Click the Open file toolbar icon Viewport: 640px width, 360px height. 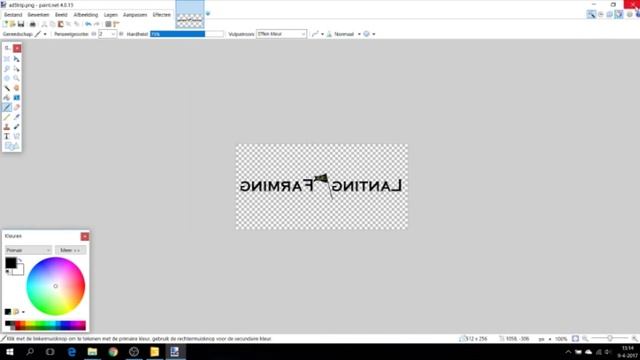click(13, 24)
